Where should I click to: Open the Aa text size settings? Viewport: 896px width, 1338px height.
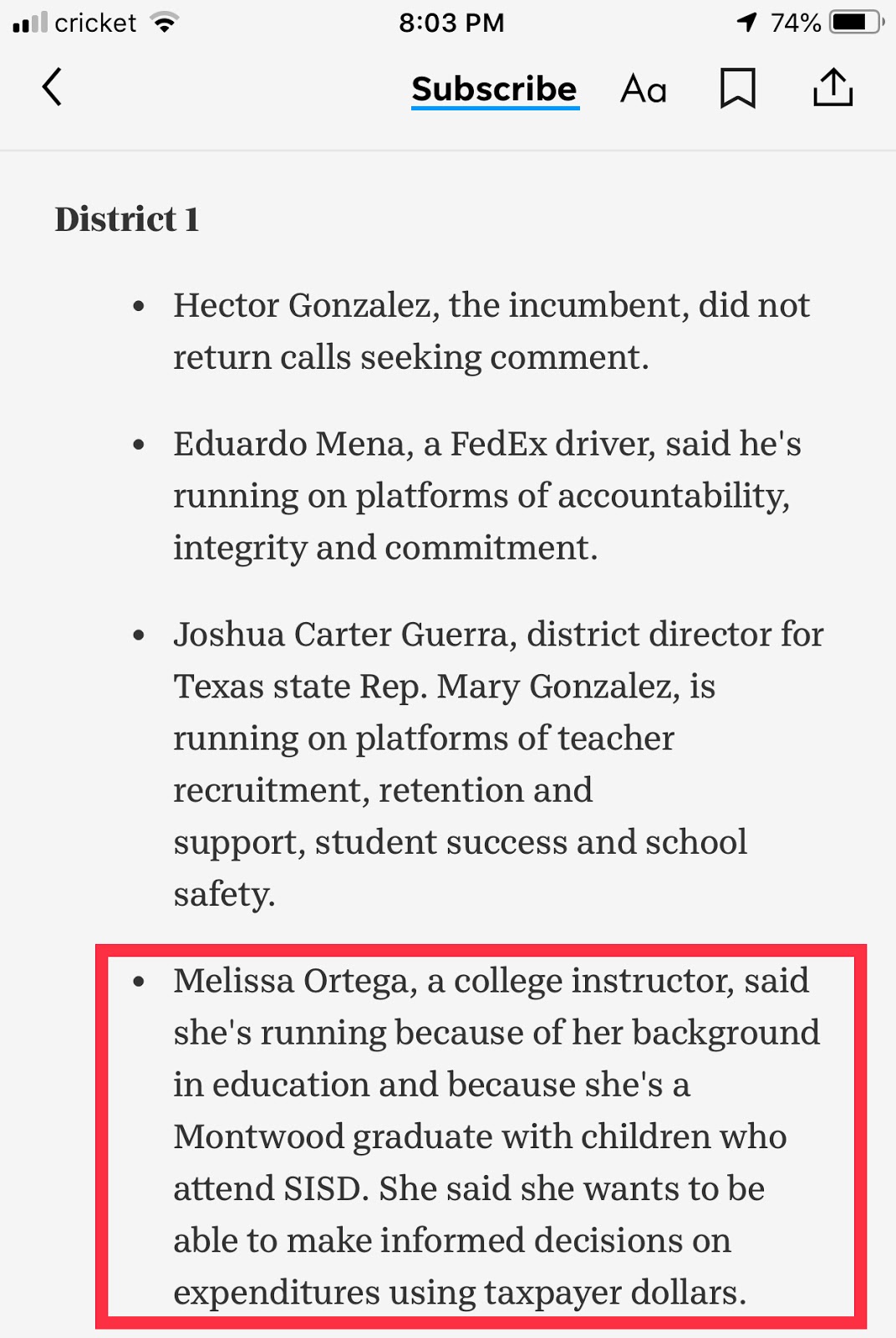click(x=644, y=89)
